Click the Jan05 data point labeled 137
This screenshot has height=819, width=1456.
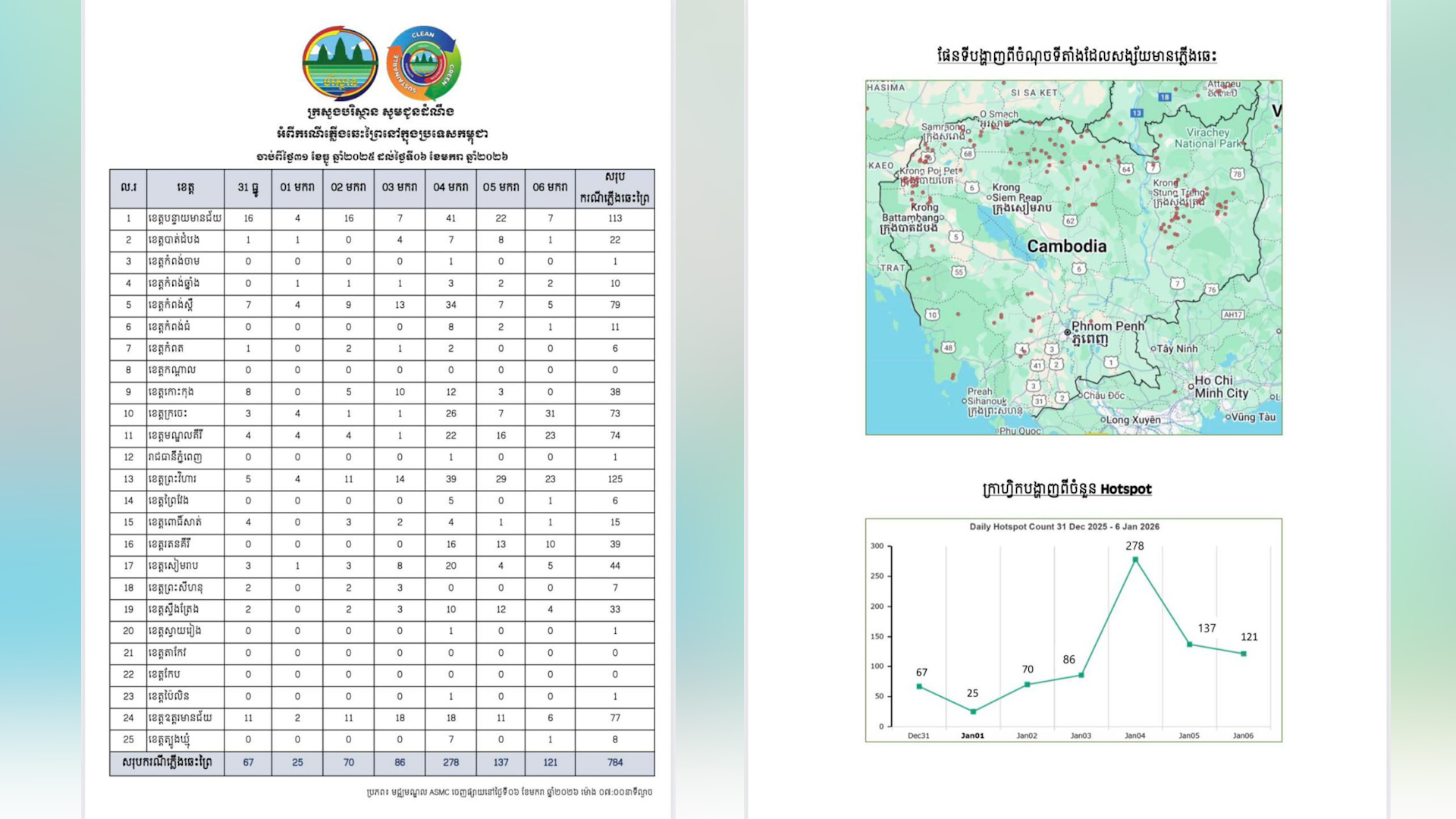[1189, 645]
